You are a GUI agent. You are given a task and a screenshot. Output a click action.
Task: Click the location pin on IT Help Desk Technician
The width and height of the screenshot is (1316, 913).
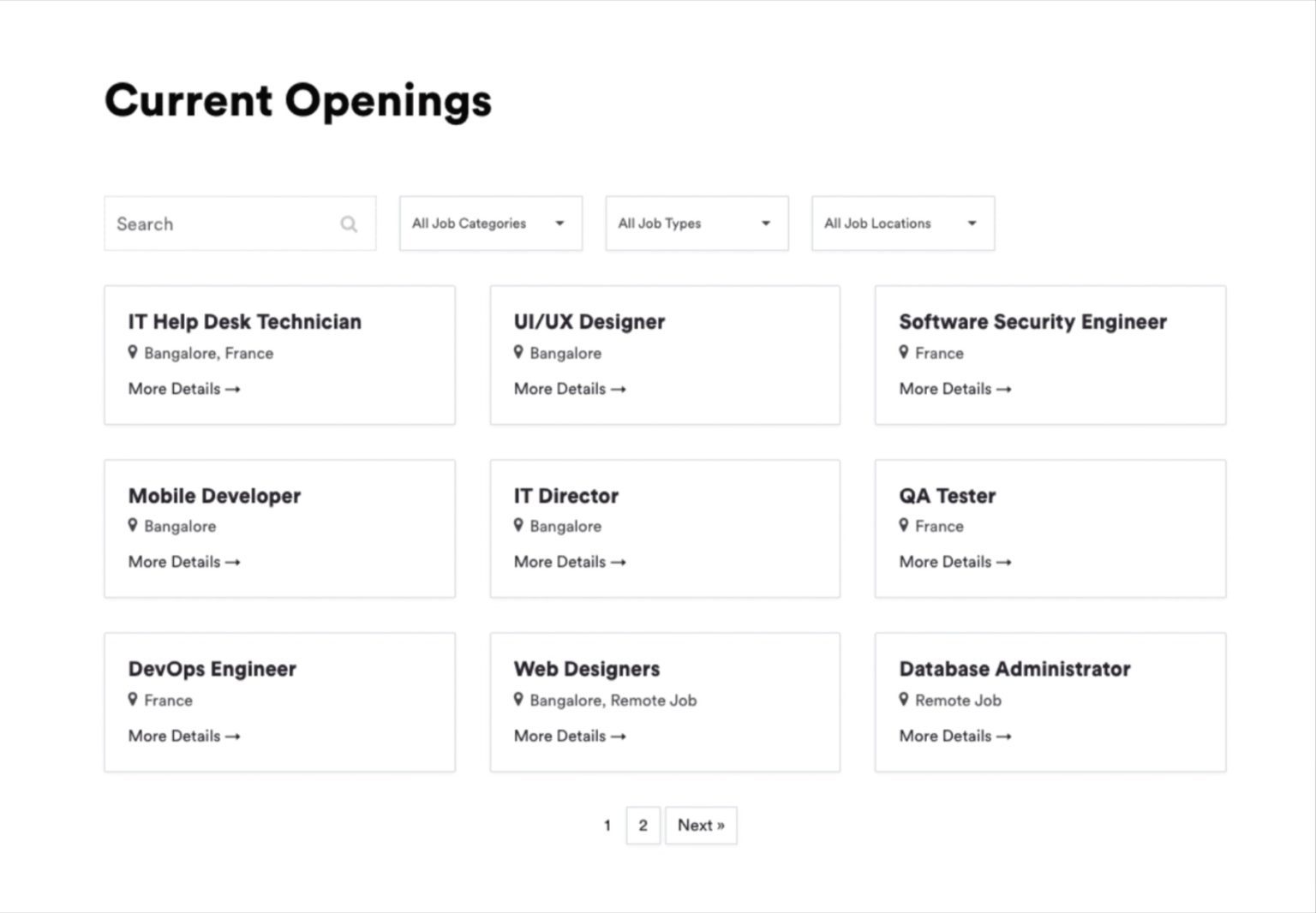pyautogui.click(x=134, y=352)
